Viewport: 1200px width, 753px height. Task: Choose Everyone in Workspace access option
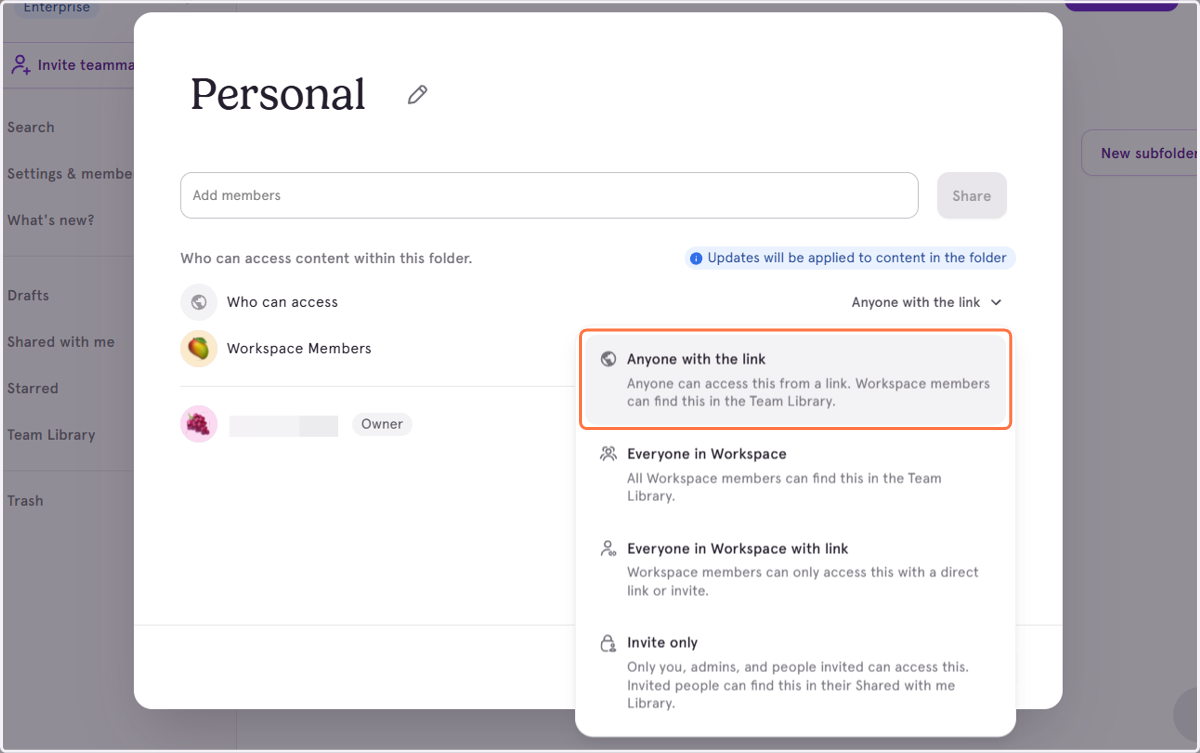point(796,474)
